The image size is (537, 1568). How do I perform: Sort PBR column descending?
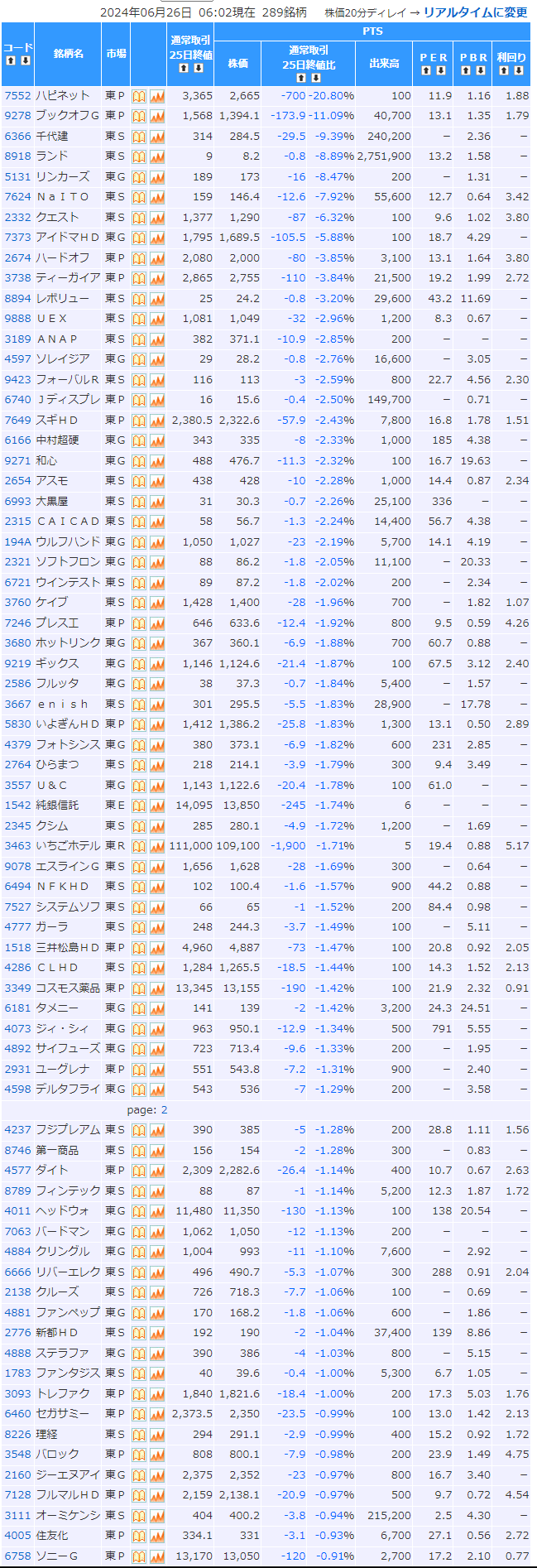click(480, 70)
